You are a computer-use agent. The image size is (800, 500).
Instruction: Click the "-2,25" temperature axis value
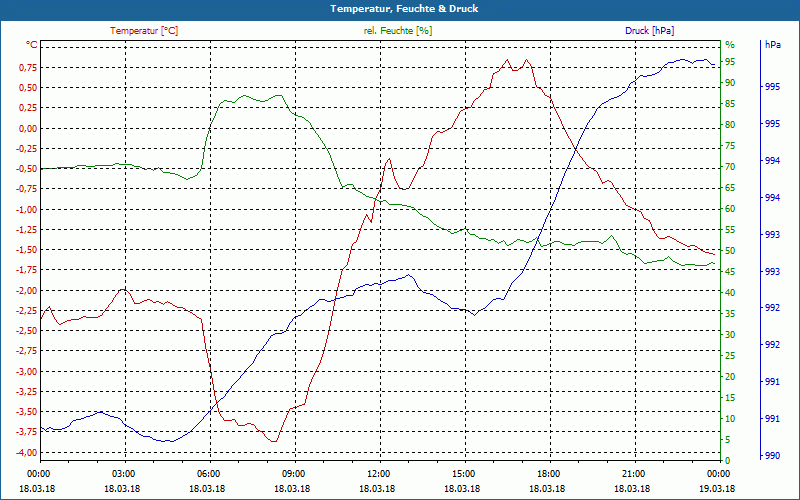[27, 311]
